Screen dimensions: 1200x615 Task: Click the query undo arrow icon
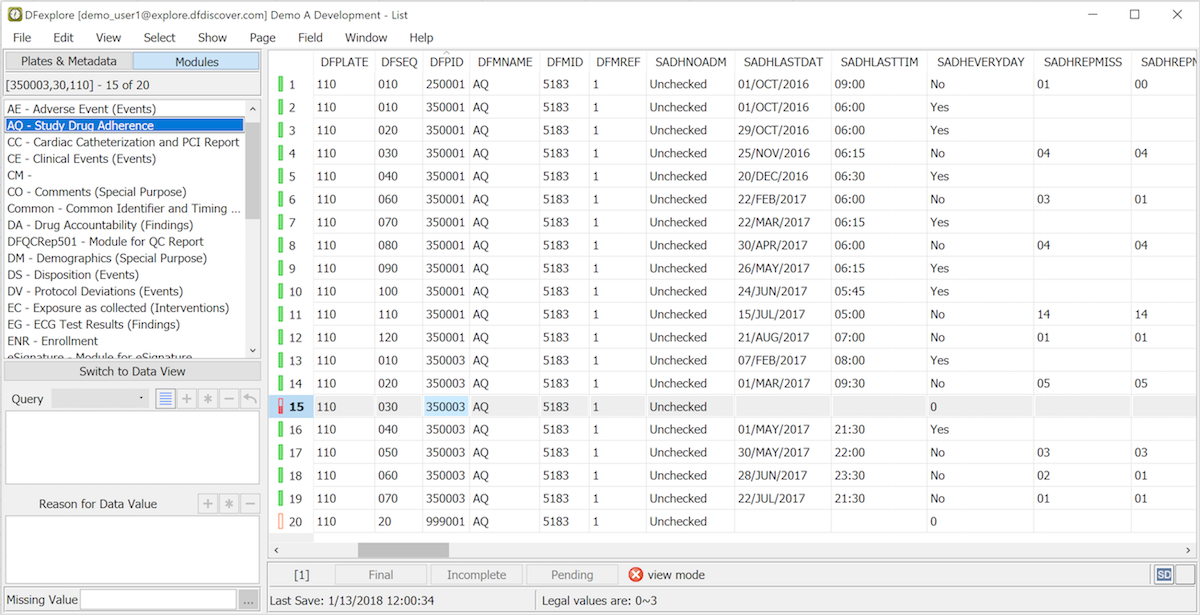[250, 399]
